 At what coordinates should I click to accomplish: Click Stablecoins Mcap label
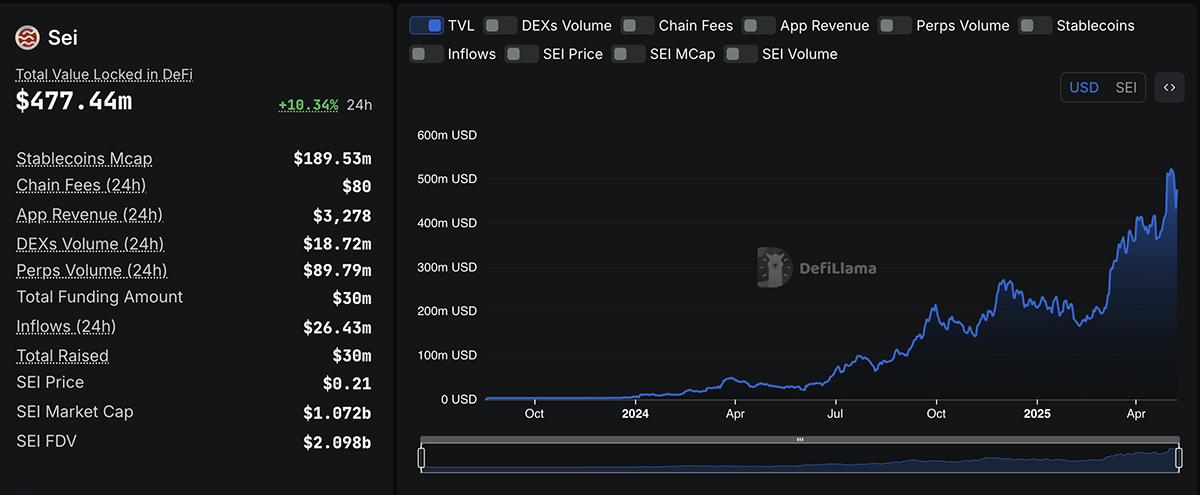84,158
